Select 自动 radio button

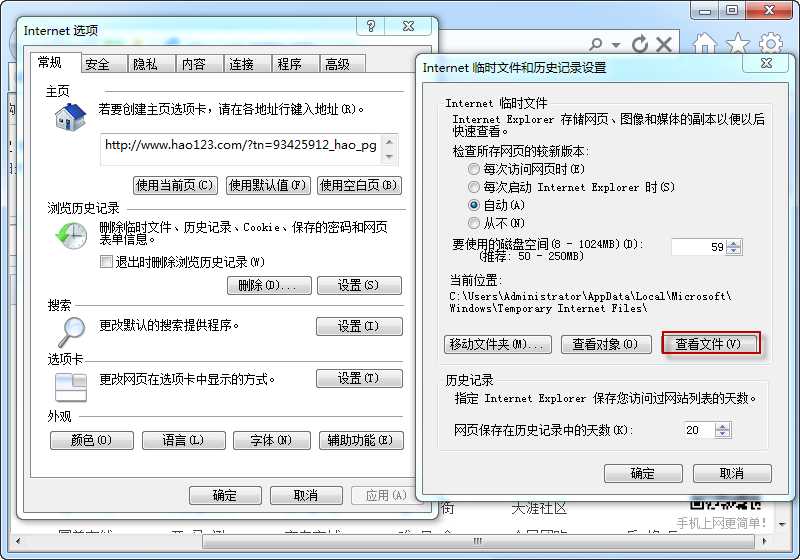474,205
